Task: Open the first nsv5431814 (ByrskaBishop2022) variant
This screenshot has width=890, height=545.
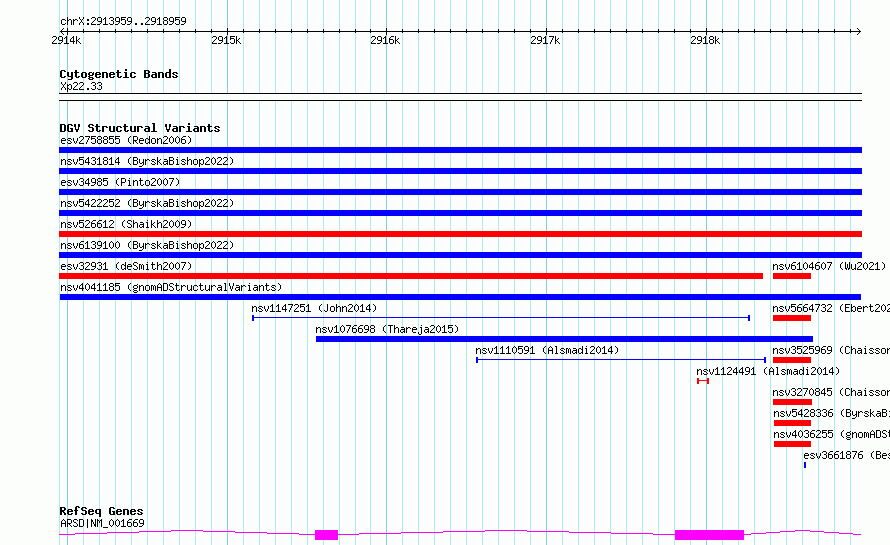Action: point(147,161)
